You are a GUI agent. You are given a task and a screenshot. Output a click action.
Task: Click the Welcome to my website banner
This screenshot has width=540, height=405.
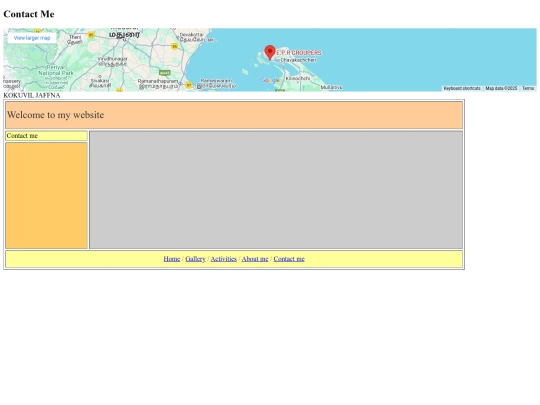tap(234, 115)
